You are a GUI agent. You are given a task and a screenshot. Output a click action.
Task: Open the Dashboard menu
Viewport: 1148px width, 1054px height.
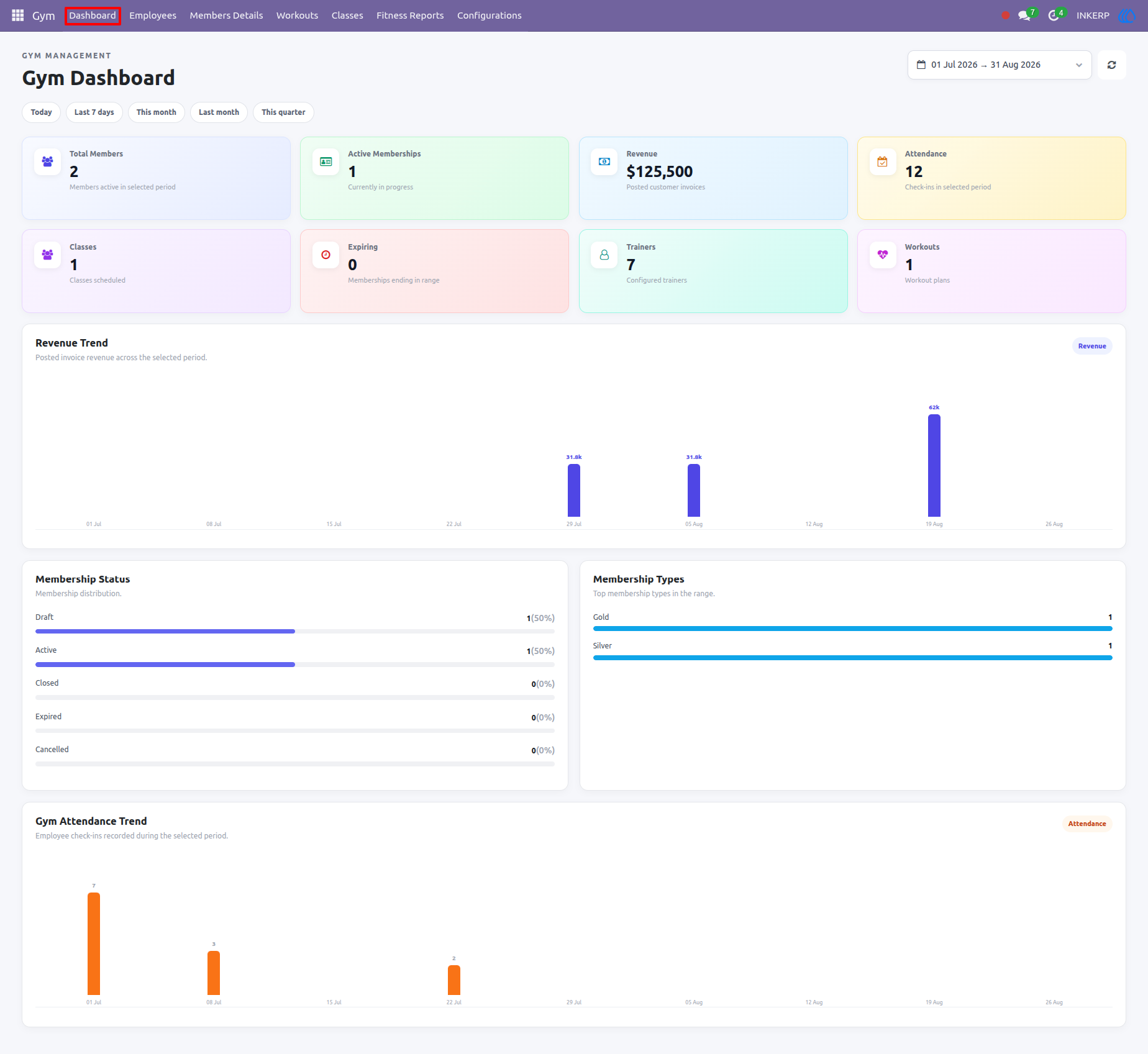click(x=93, y=16)
